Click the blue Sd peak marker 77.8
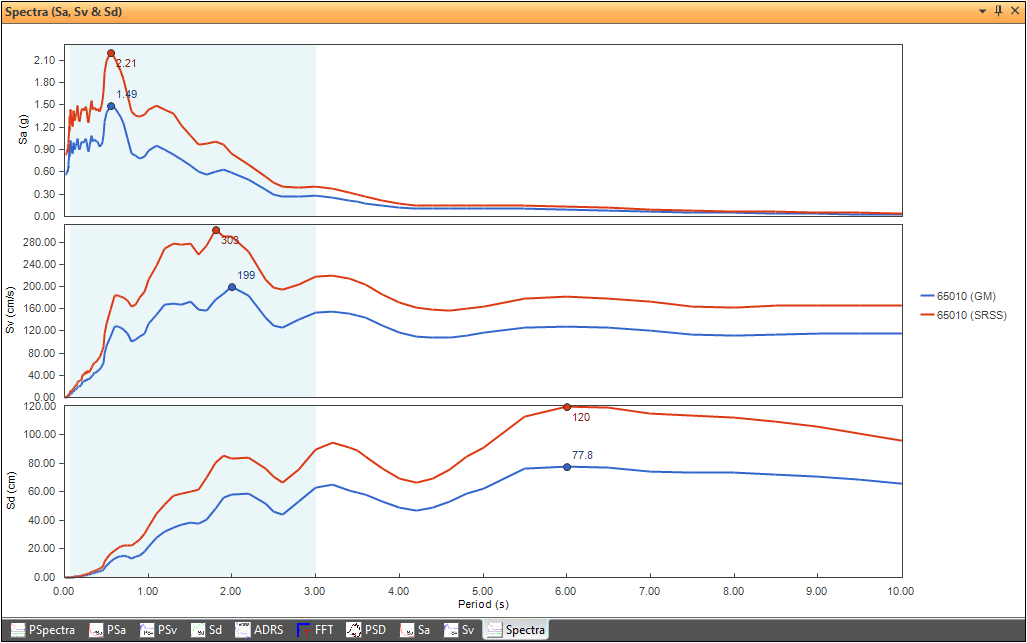 (567, 467)
